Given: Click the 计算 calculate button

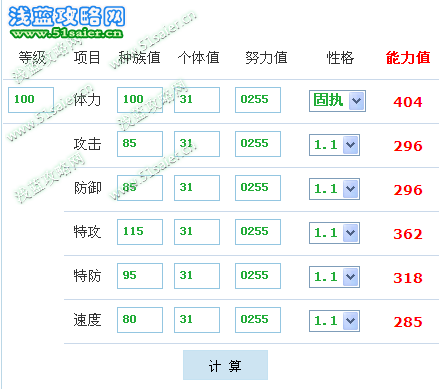Looking at the screenshot, I should (225, 365).
